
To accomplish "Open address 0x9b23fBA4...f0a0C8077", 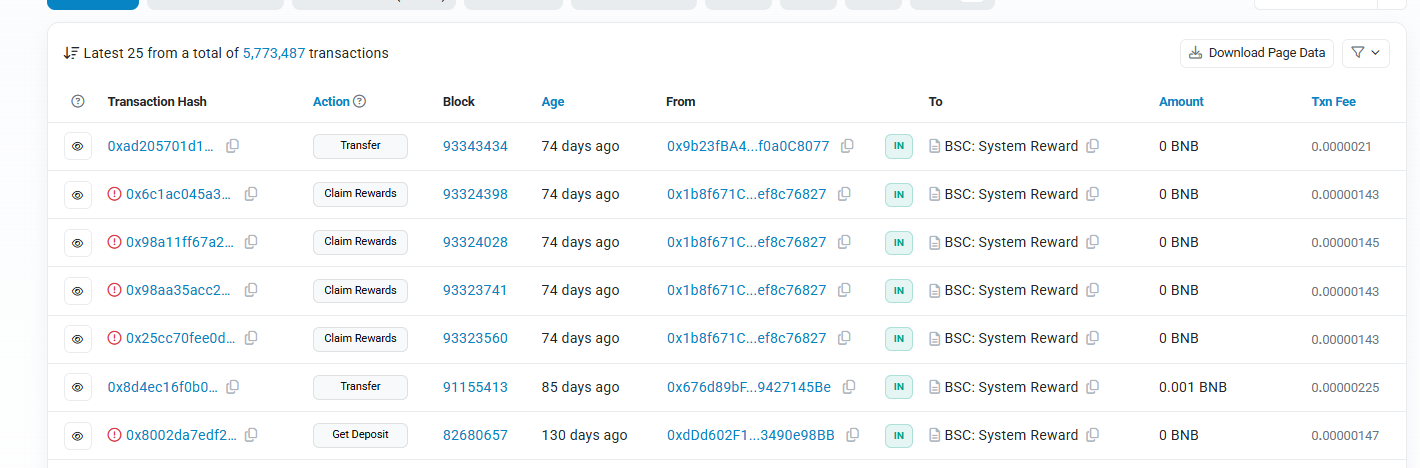I will tap(748, 146).
